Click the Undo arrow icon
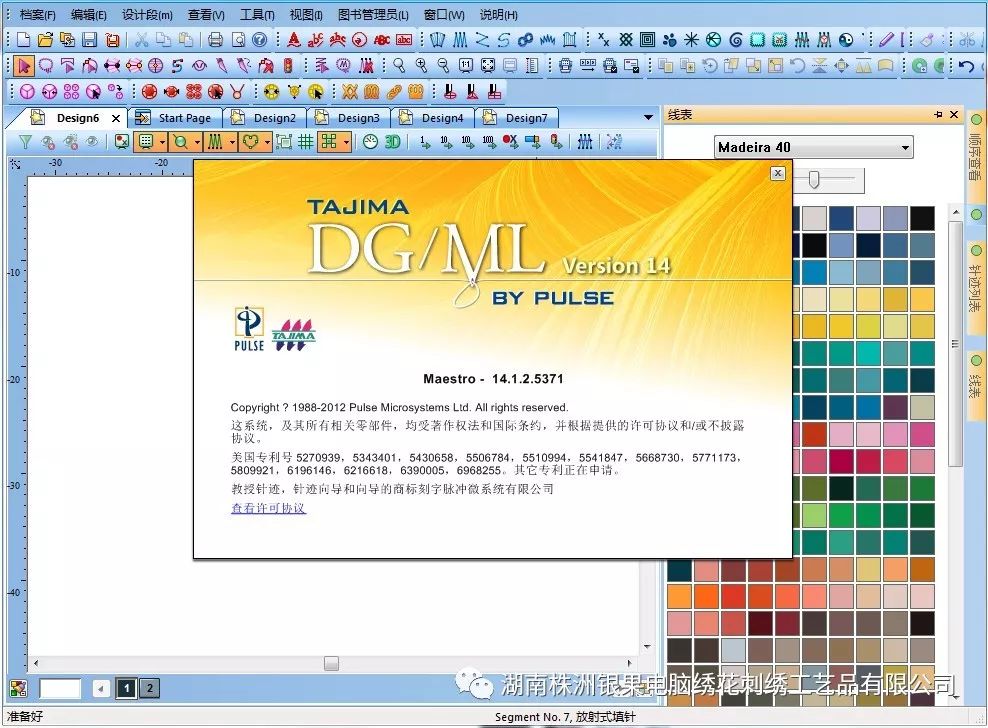988x728 pixels. (x=965, y=66)
